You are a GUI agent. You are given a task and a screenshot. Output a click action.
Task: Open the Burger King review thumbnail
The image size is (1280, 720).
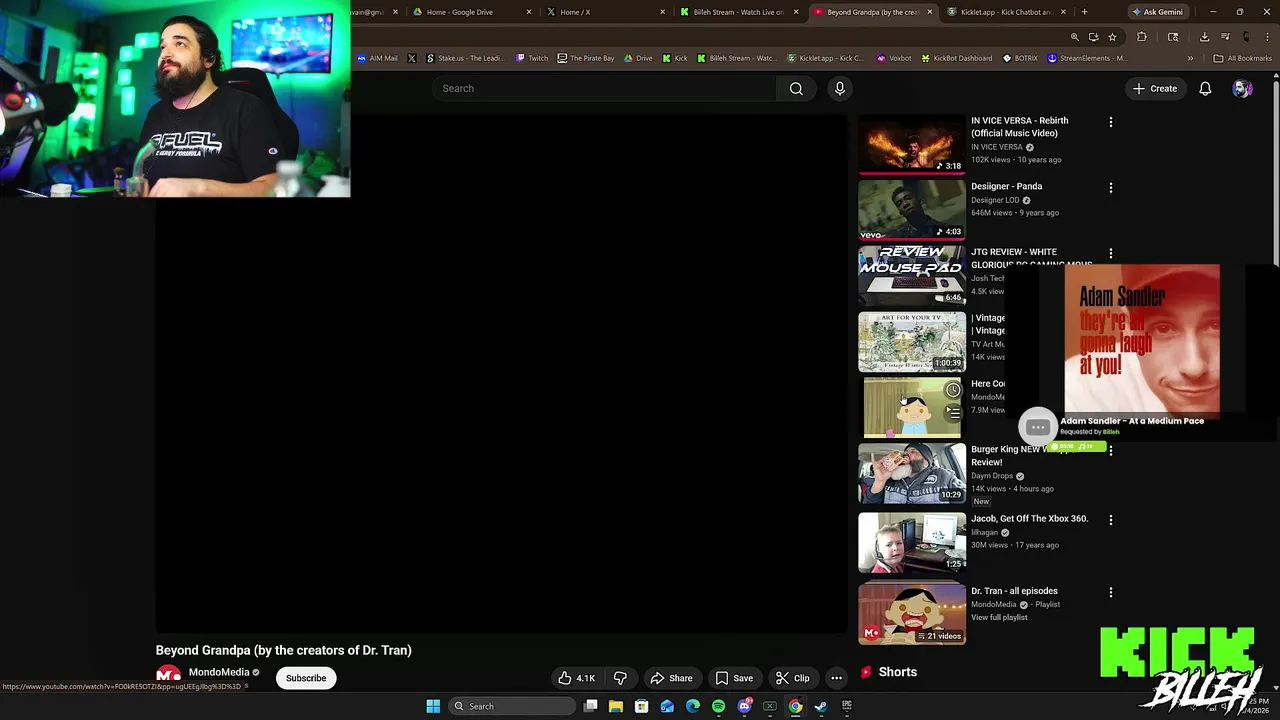tap(912, 473)
